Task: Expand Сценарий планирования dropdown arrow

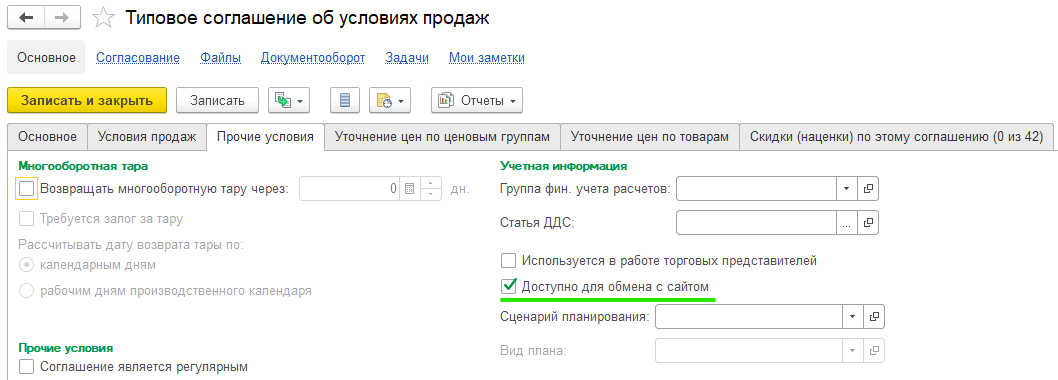Action: 852,316
